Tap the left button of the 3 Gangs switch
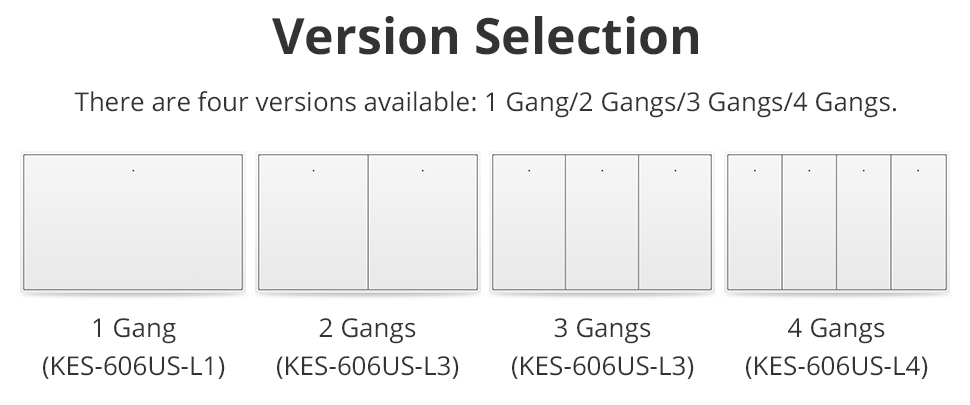 coord(529,222)
